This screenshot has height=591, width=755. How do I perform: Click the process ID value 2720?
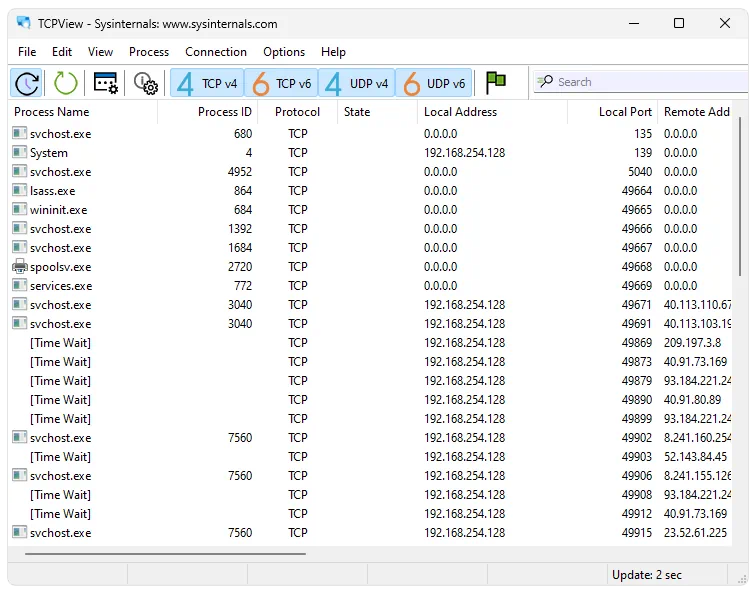click(x=240, y=267)
